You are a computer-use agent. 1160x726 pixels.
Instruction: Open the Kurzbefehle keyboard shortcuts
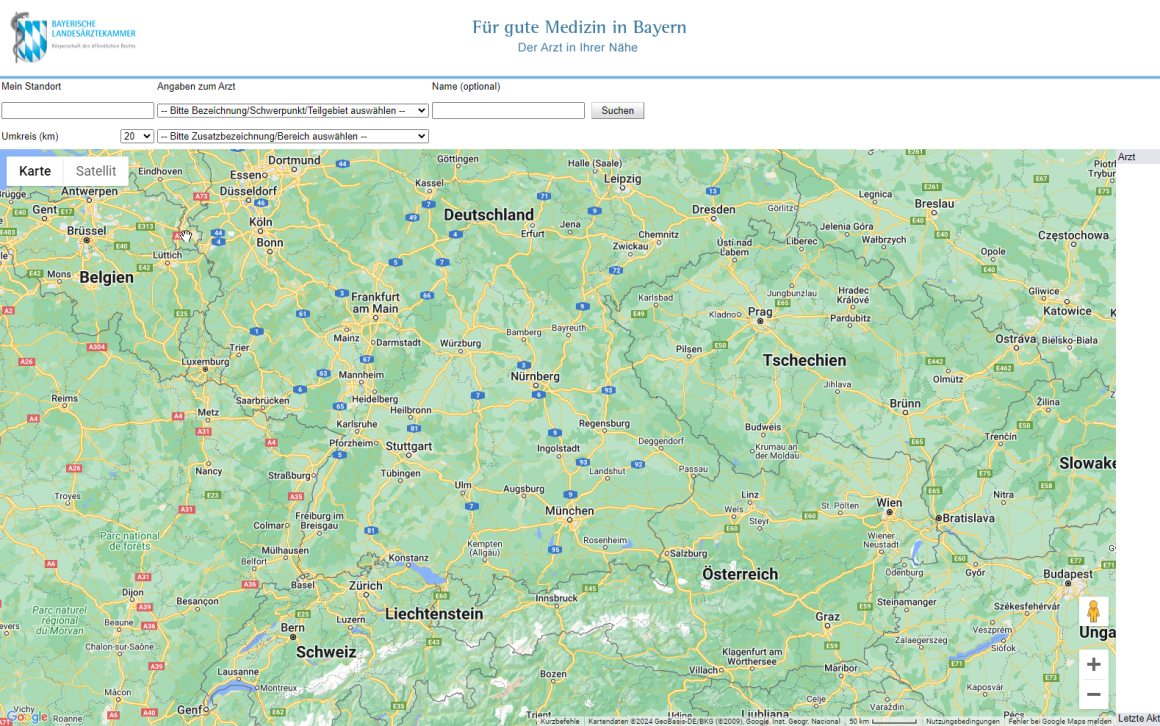[x=560, y=721]
